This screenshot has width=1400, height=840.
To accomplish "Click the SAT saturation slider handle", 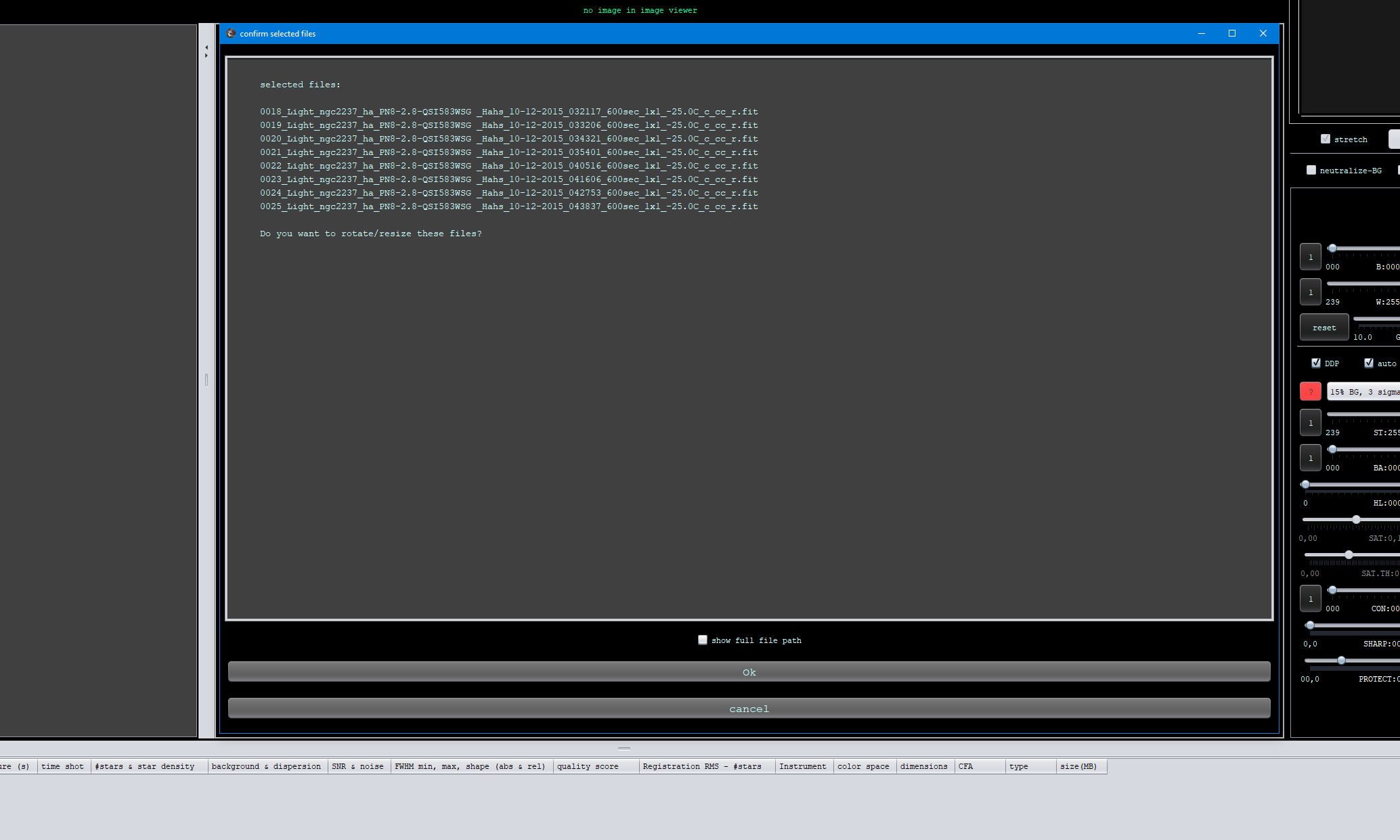I will click(x=1356, y=519).
